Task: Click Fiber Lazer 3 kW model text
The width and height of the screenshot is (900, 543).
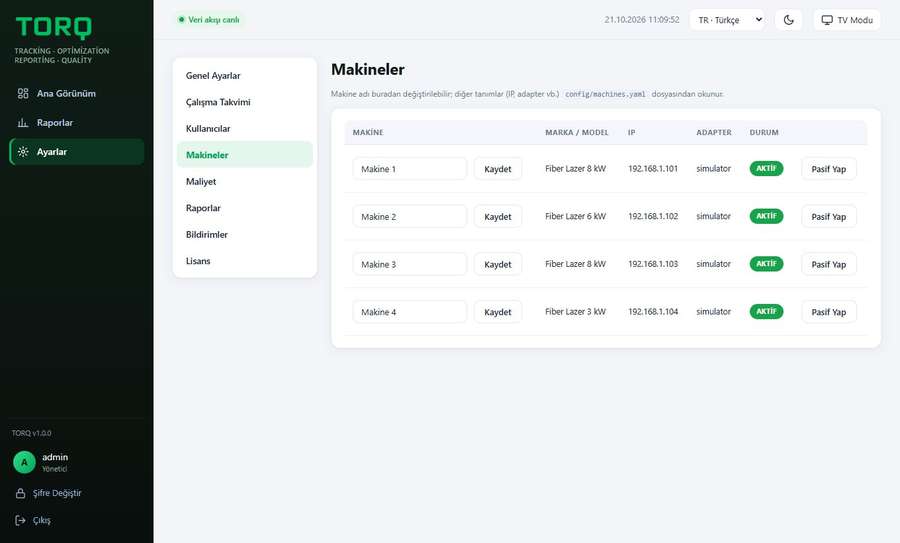Action: 575,312
